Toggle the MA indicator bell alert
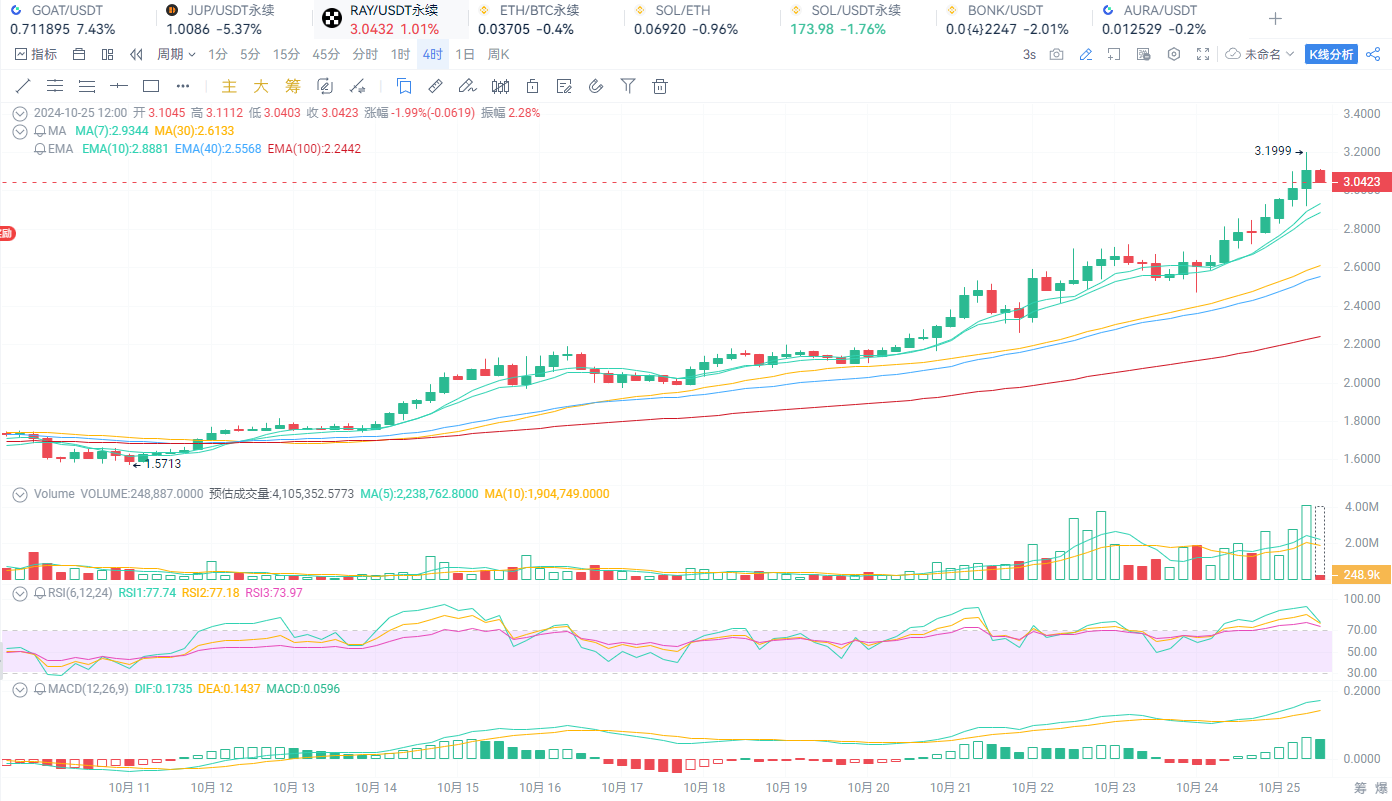1392x801 pixels. click(40, 131)
